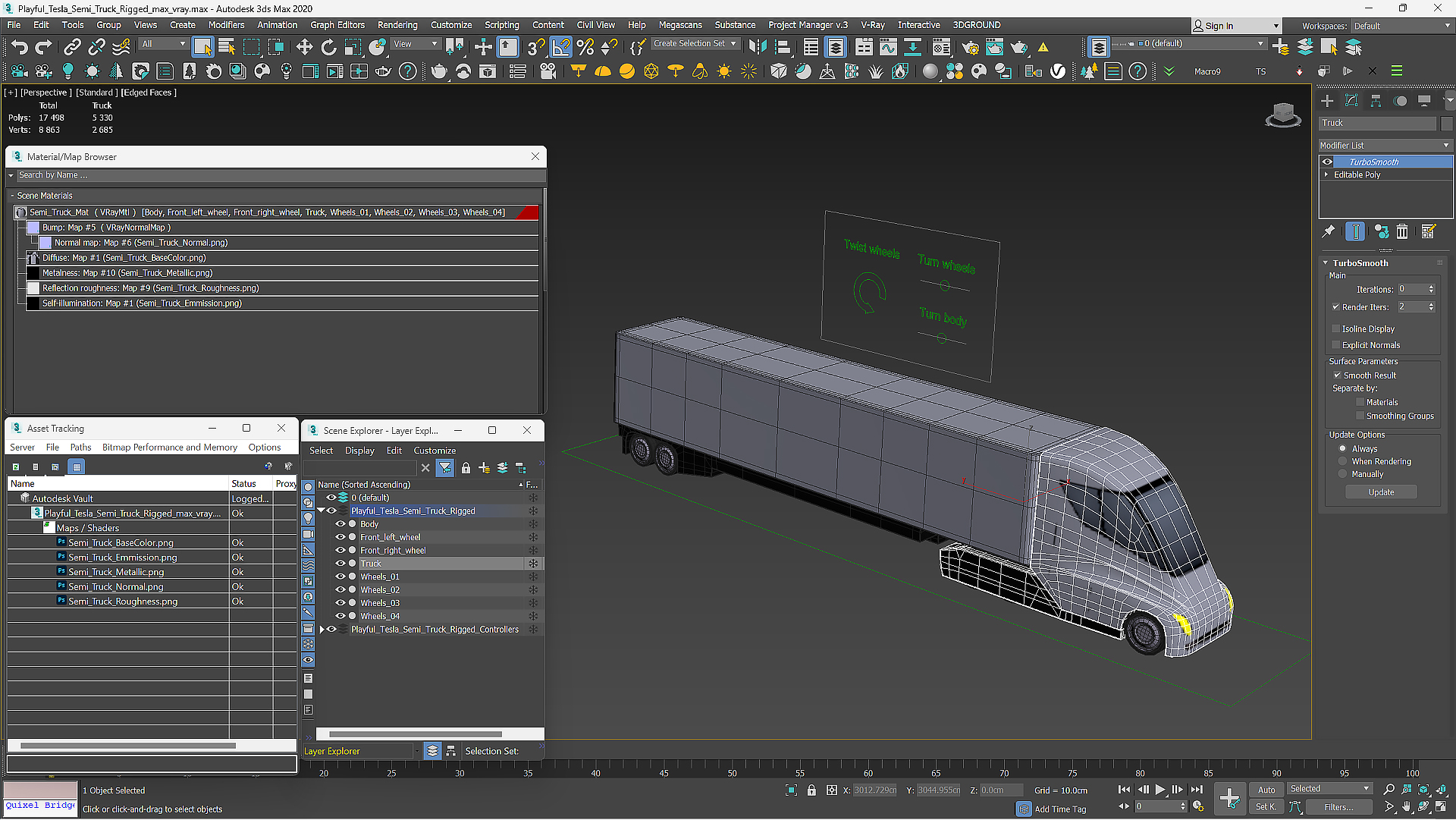Select the Manually update radio option
The width and height of the screenshot is (1456, 820).
pyautogui.click(x=1342, y=474)
